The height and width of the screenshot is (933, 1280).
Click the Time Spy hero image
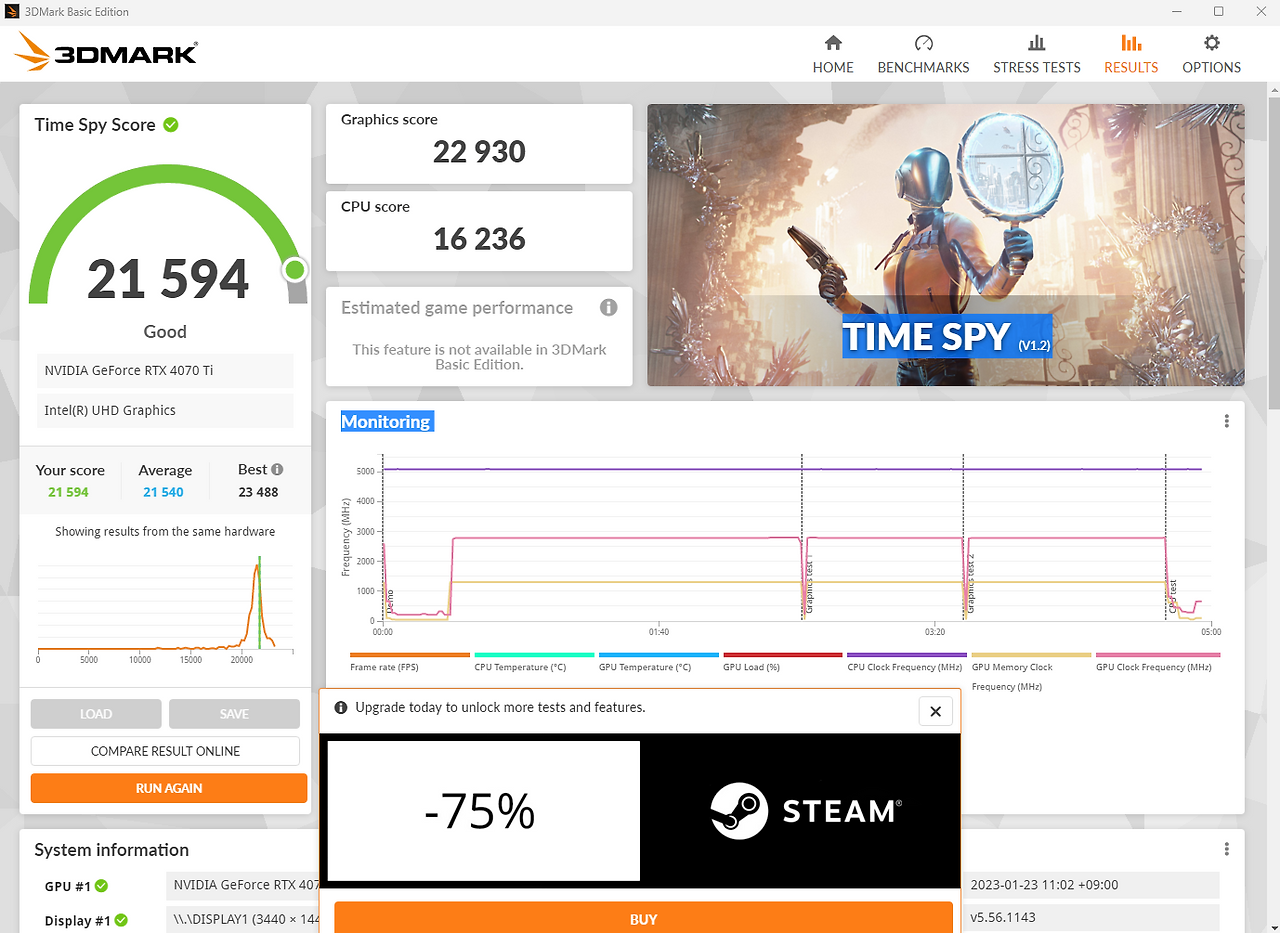(946, 245)
